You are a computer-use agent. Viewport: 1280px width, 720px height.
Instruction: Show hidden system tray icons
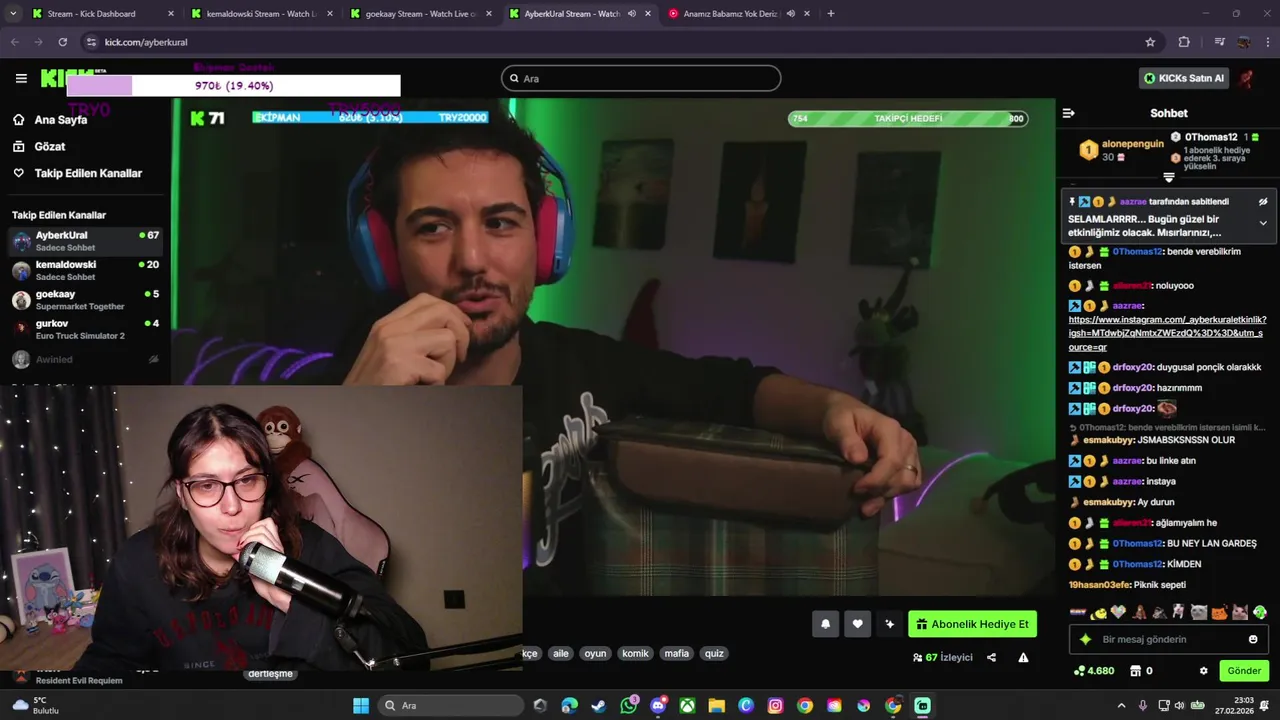pos(1121,705)
